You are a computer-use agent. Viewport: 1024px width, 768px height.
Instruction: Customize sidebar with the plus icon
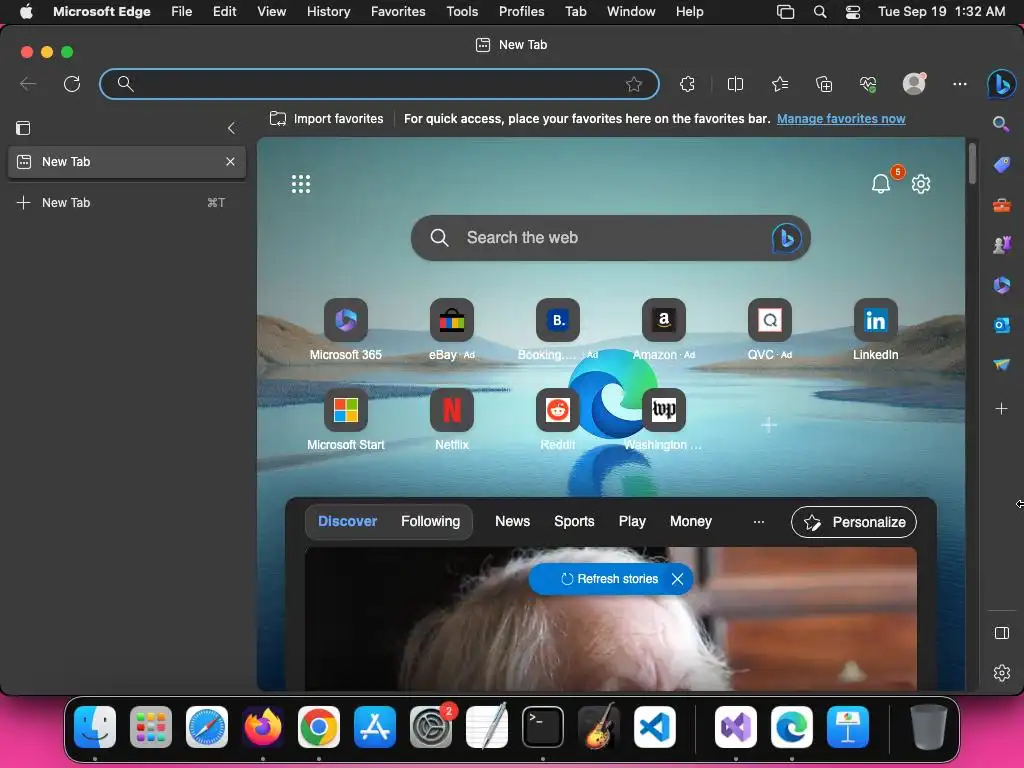tap(1001, 409)
